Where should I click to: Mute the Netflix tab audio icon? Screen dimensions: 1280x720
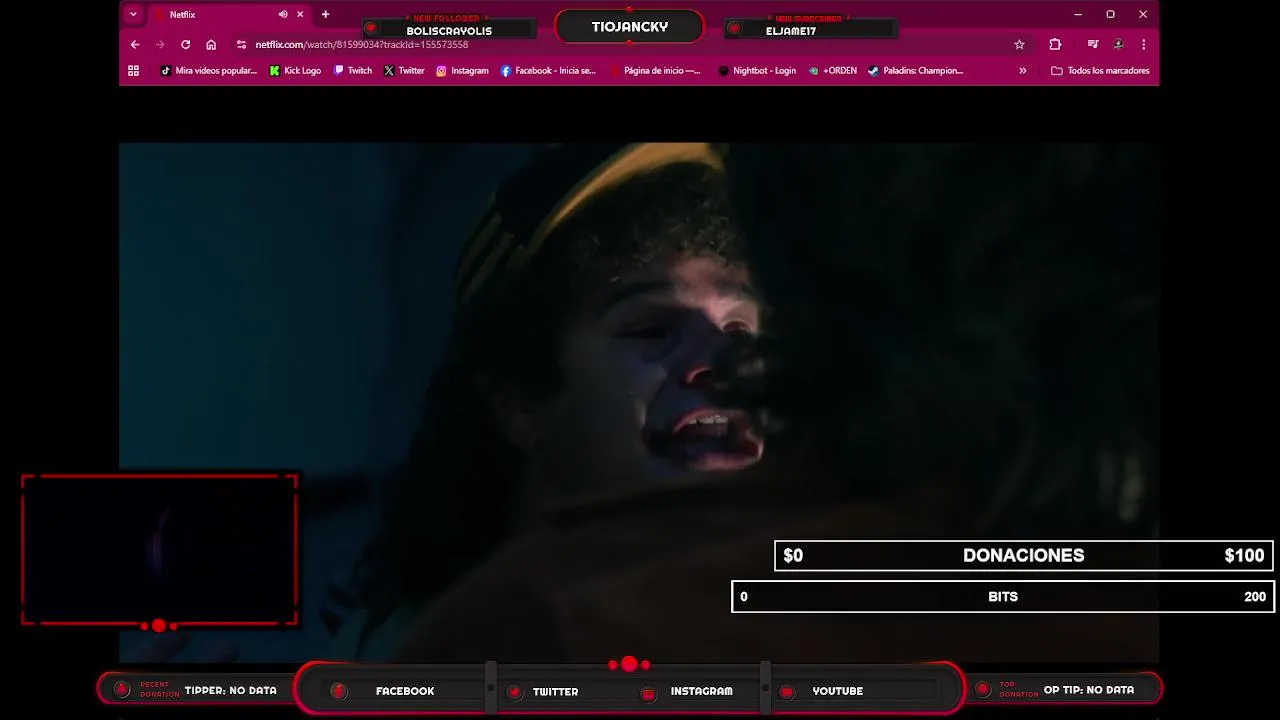283,15
